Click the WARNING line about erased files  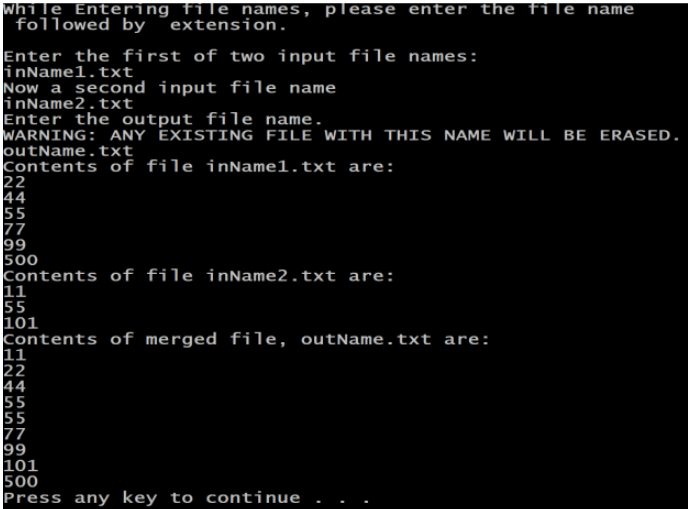[x=343, y=135]
